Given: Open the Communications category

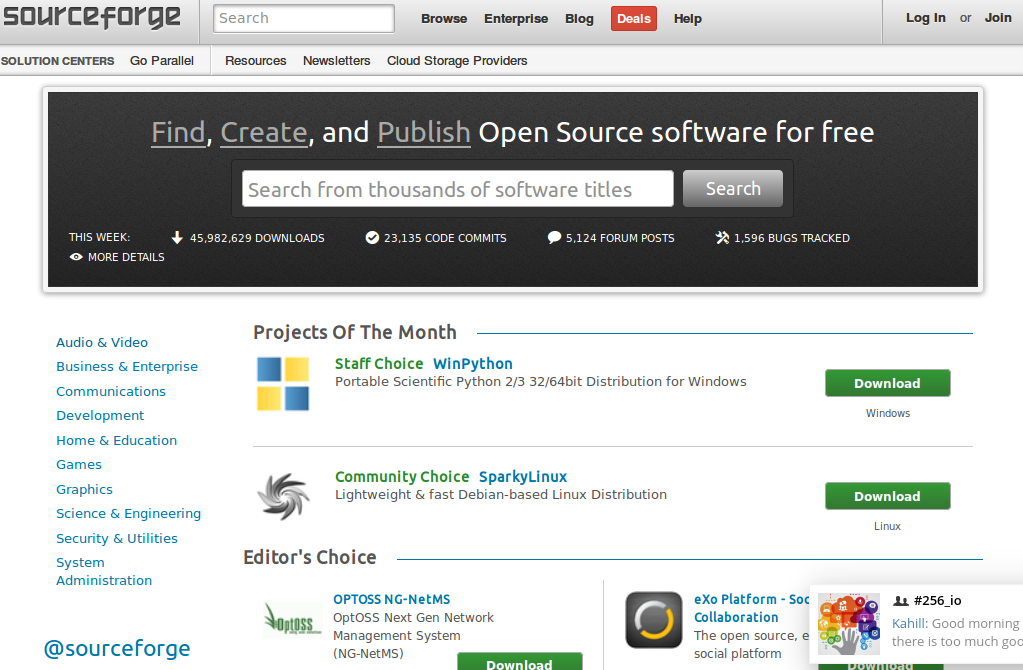Looking at the screenshot, I should point(111,391).
